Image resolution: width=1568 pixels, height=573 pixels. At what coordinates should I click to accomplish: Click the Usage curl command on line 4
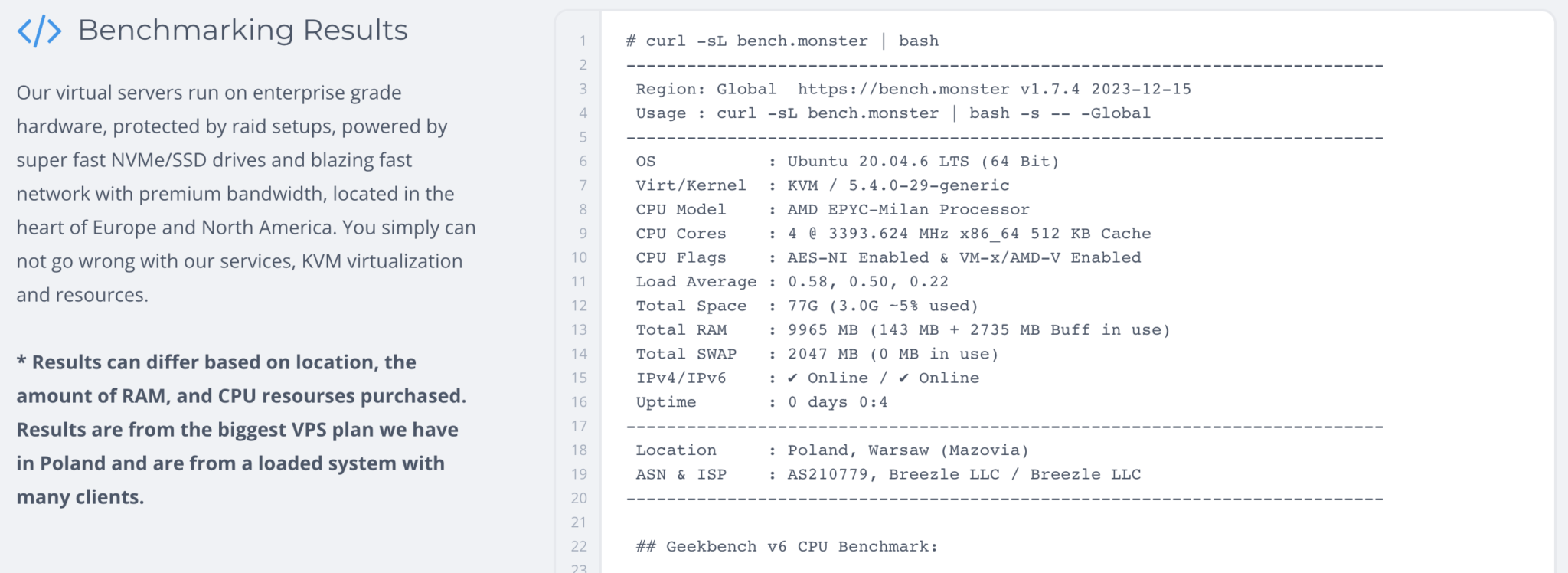pyautogui.click(x=893, y=113)
